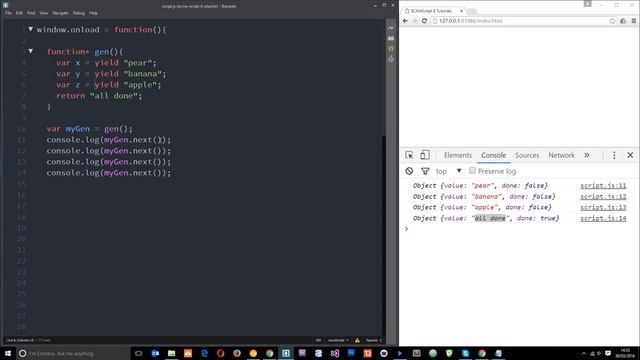This screenshot has height=360, width=640.
Task: Switch to the Sources tab in DevTools
Action: [x=527, y=155]
